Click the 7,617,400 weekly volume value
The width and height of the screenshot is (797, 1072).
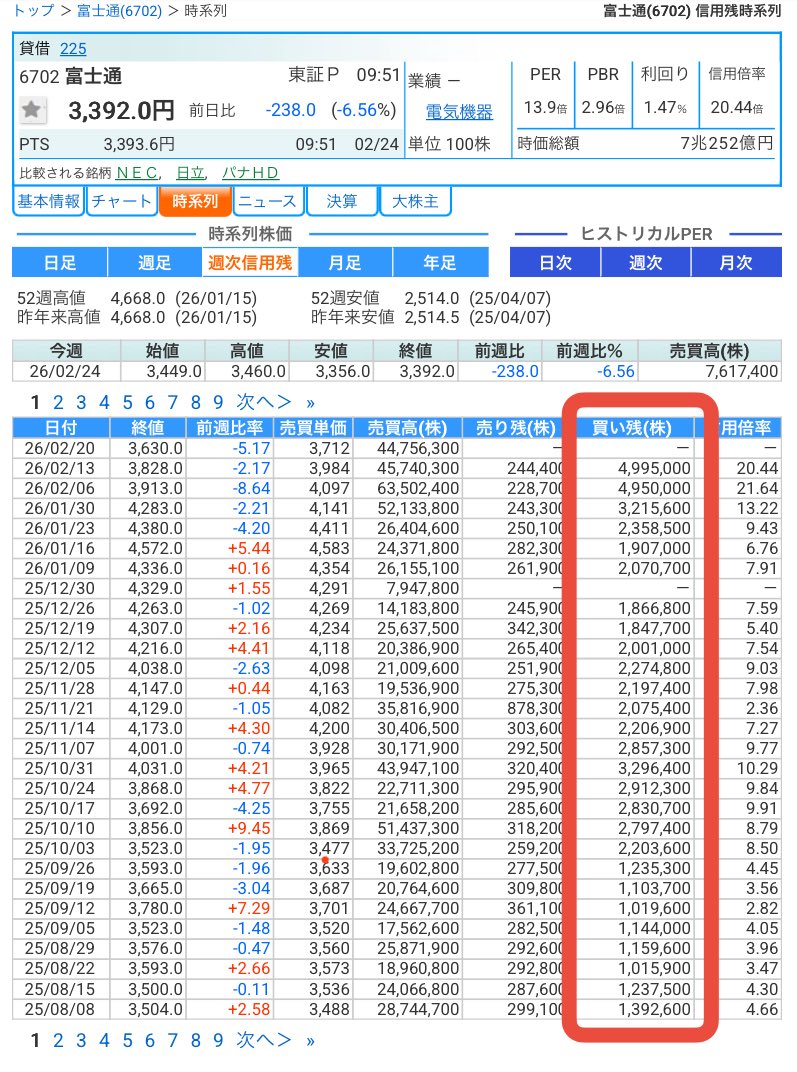(x=742, y=371)
